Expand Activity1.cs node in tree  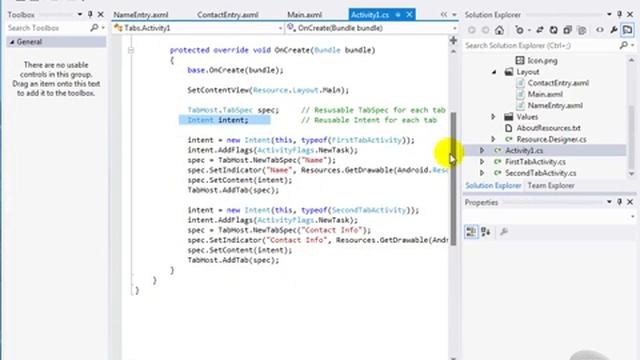click(482, 151)
